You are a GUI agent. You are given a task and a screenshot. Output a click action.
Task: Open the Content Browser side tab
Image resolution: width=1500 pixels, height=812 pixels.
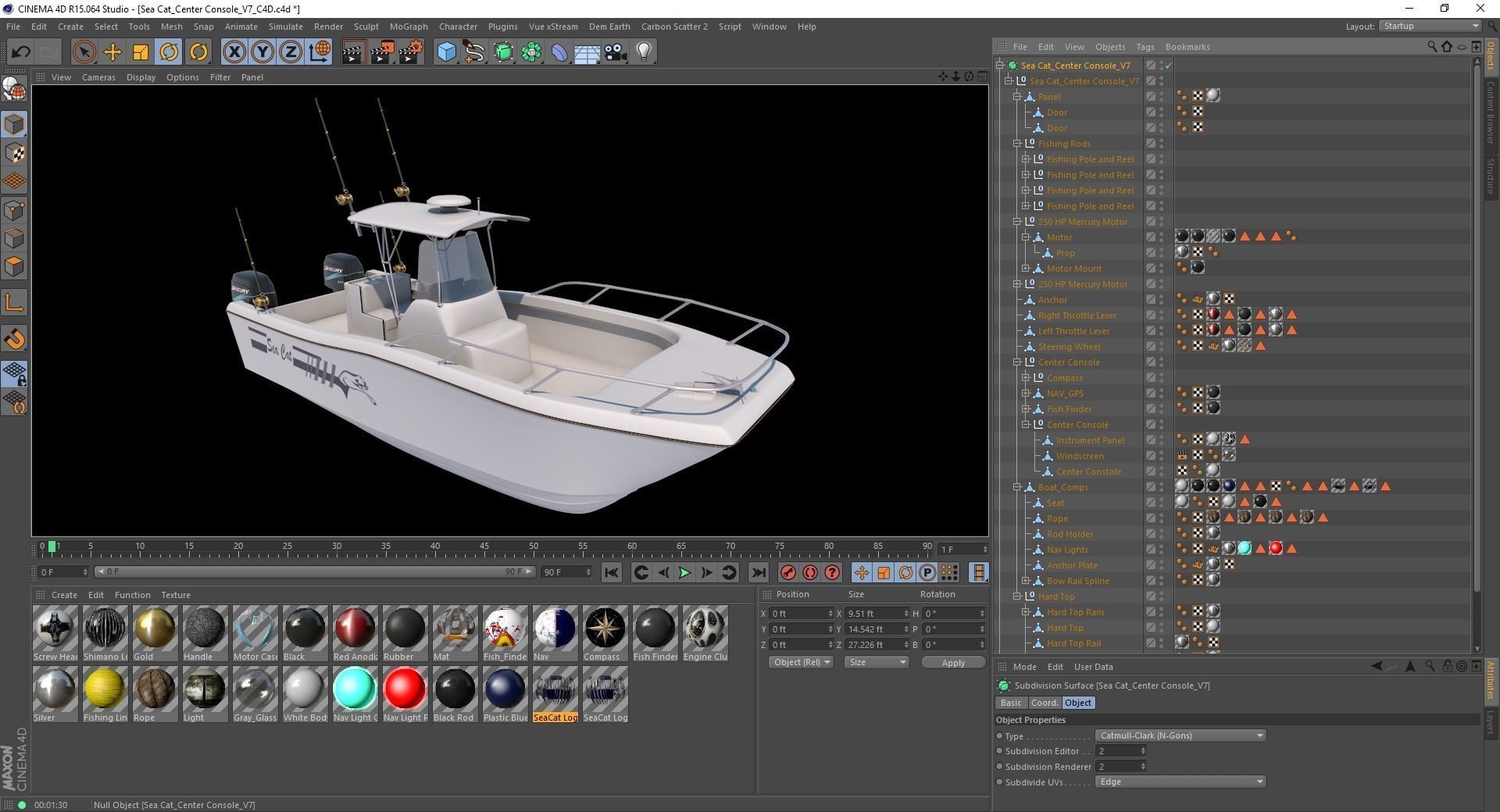pyautogui.click(x=1491, y=112)
